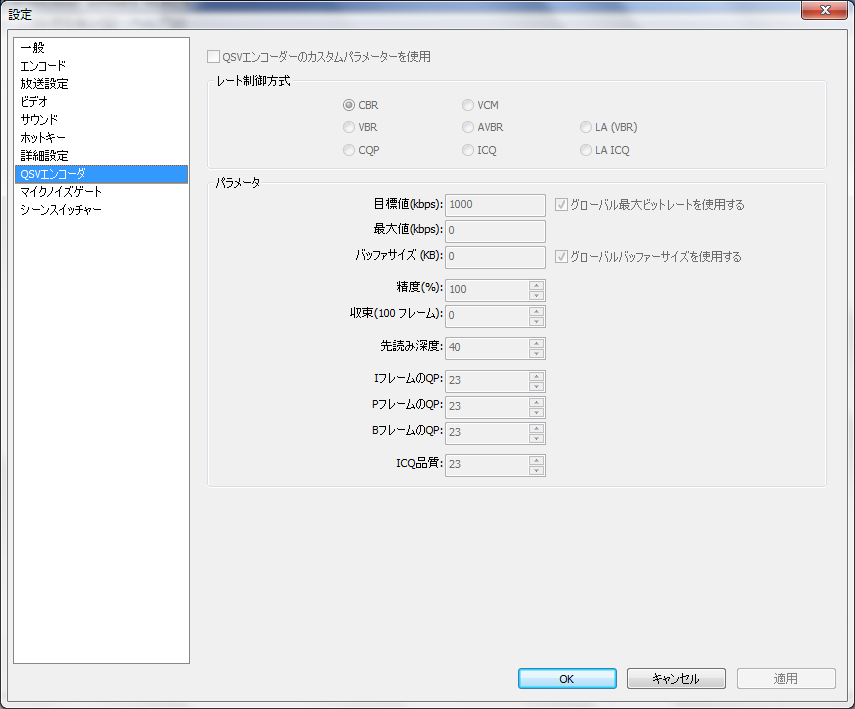
Task: Select ホットキー in the sidebar
Action: (x=101, y=138)
